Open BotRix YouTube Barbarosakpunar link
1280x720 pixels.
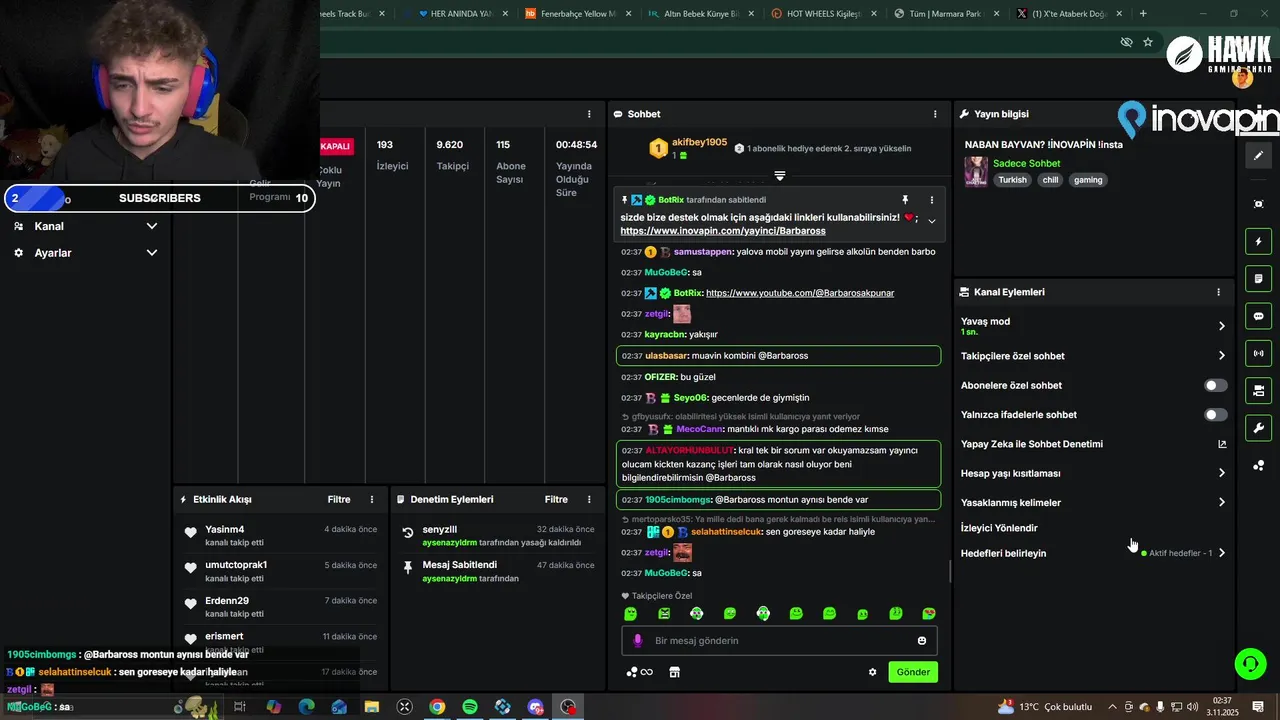(x=800, y=293)
